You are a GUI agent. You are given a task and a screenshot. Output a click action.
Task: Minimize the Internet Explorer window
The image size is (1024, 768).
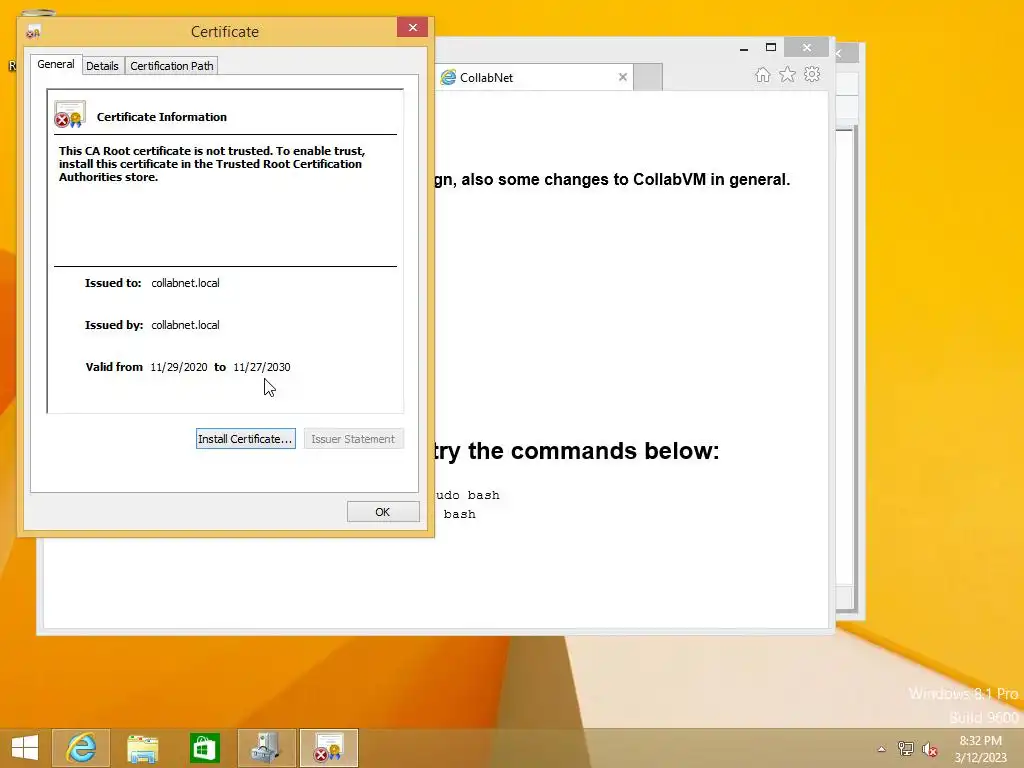tap(744, 48)
